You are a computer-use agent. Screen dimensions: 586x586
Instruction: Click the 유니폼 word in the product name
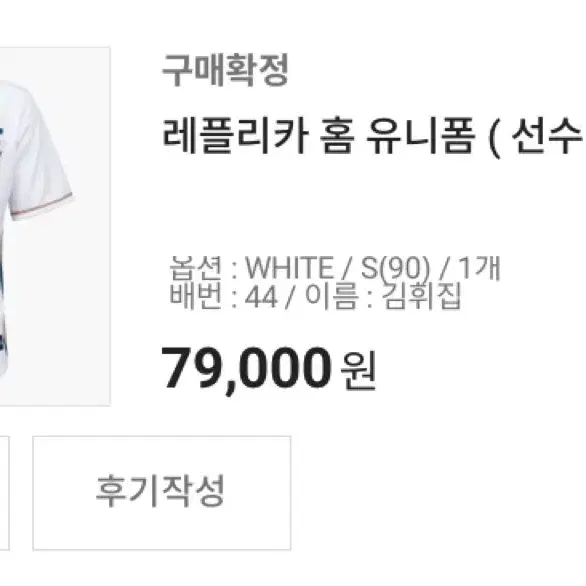point(420,136)
